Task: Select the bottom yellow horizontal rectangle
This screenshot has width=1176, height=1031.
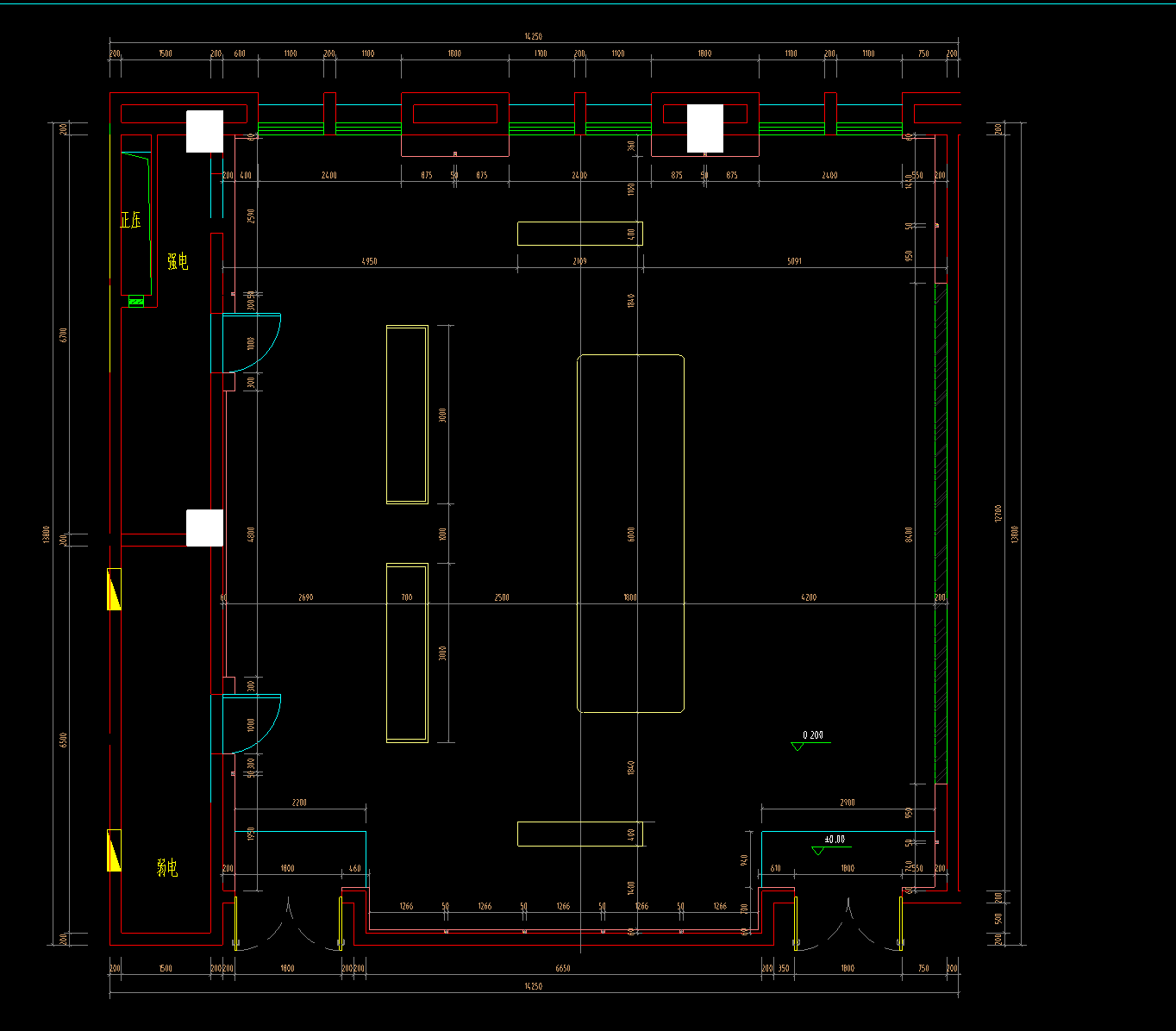Action: [x=579, y=834]
